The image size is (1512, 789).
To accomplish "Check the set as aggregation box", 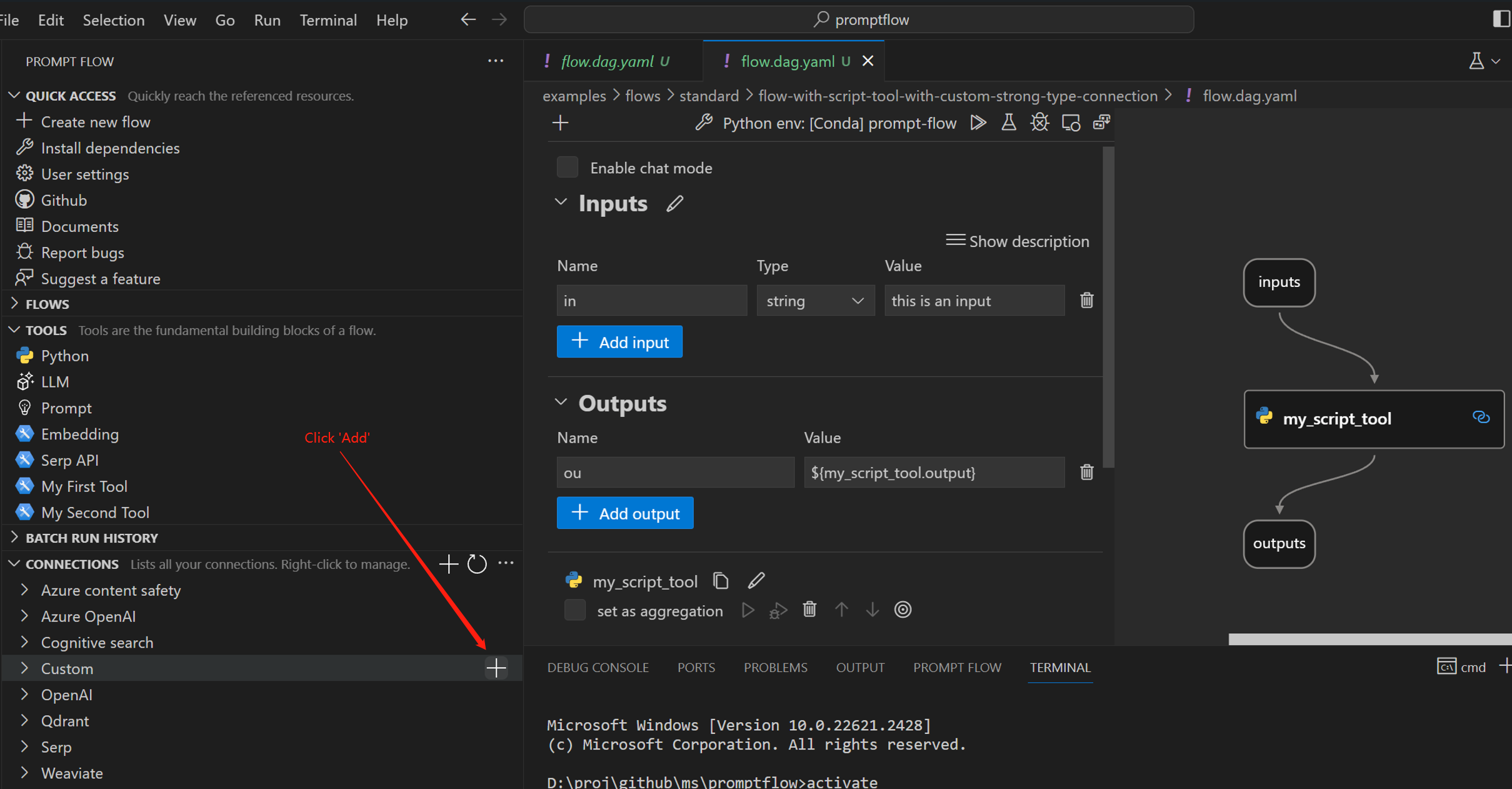I will point(574,610).
